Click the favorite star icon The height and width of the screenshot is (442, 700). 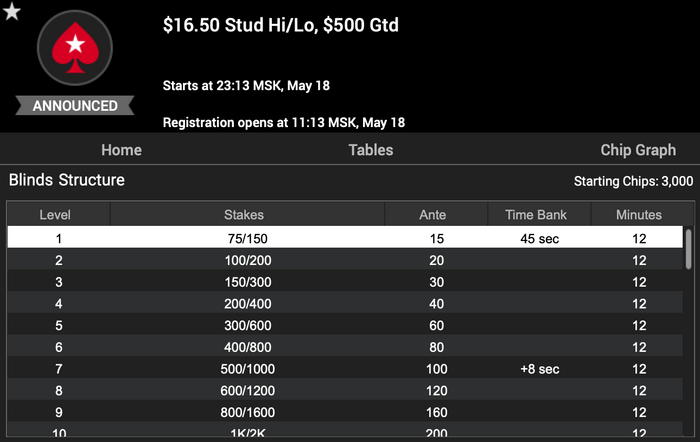click(12, 11)
